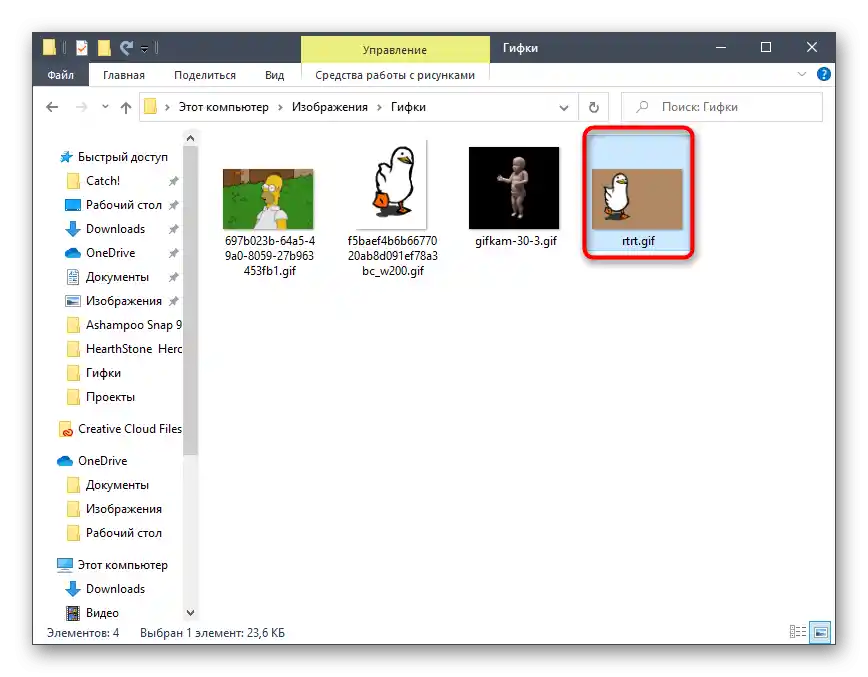Open the Средства работы с рисунками tab

tap(395, 75)
